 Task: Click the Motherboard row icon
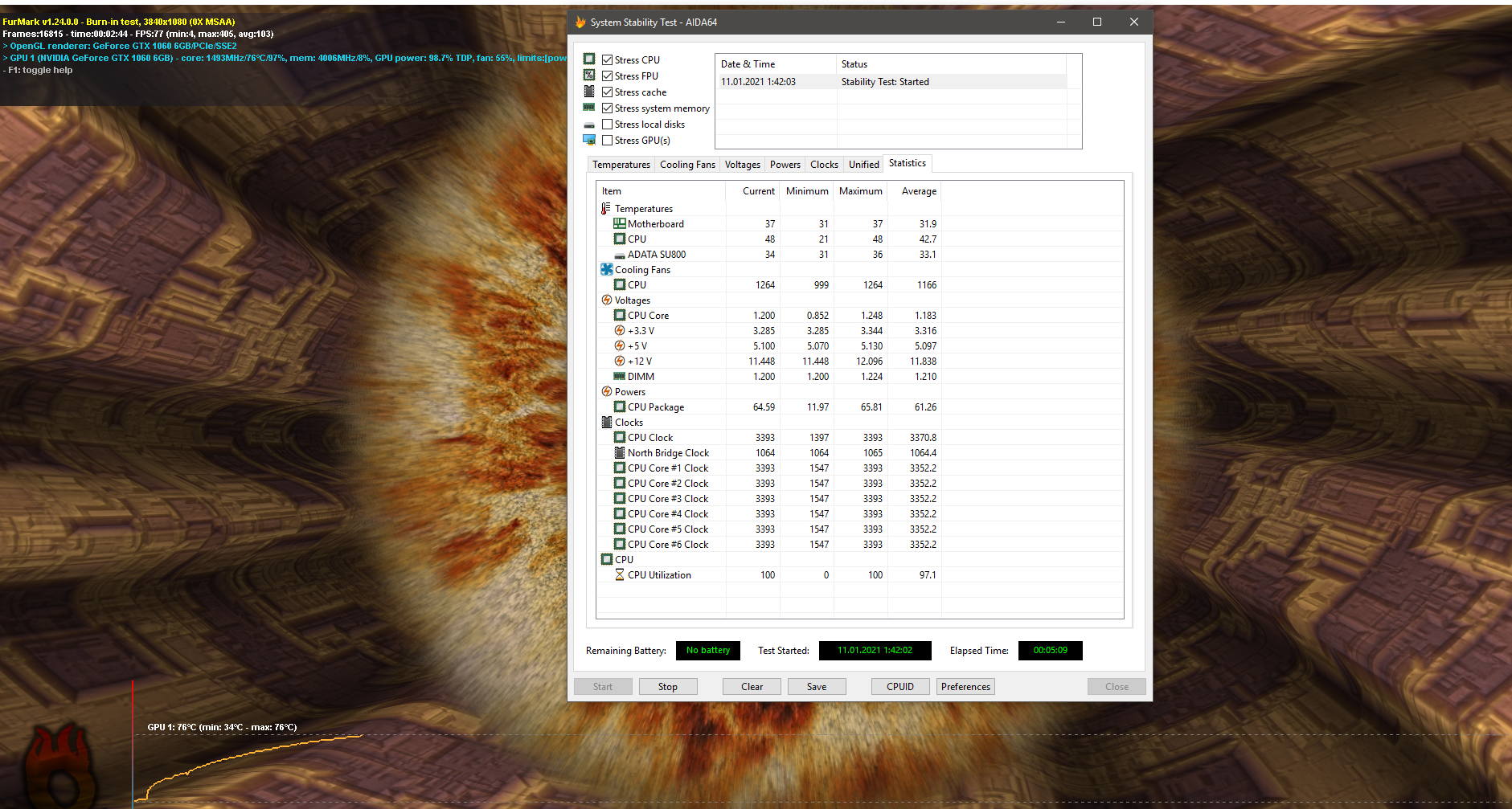click(x=620, y=223)
